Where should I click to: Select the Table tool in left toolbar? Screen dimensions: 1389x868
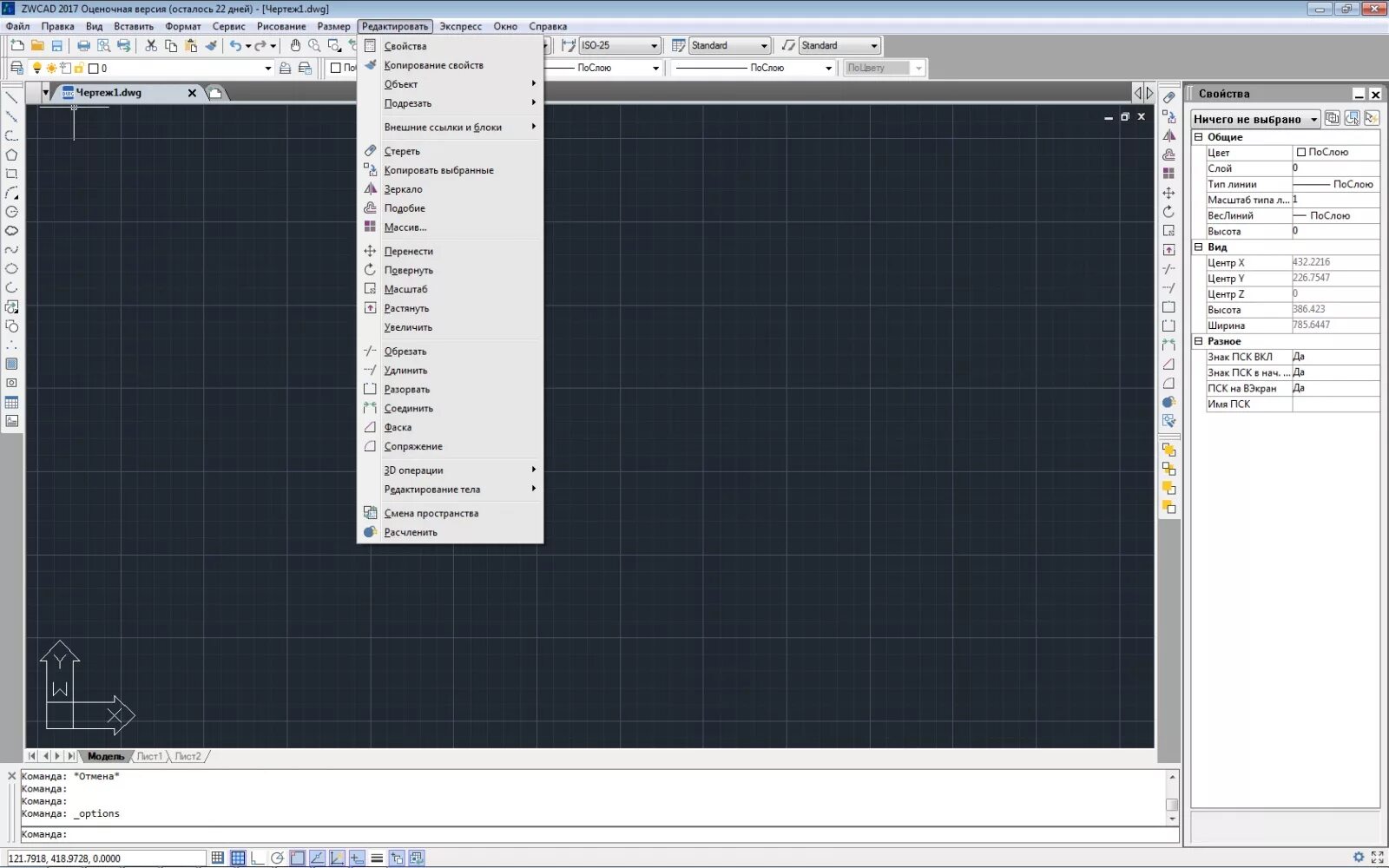coord(11,402)
